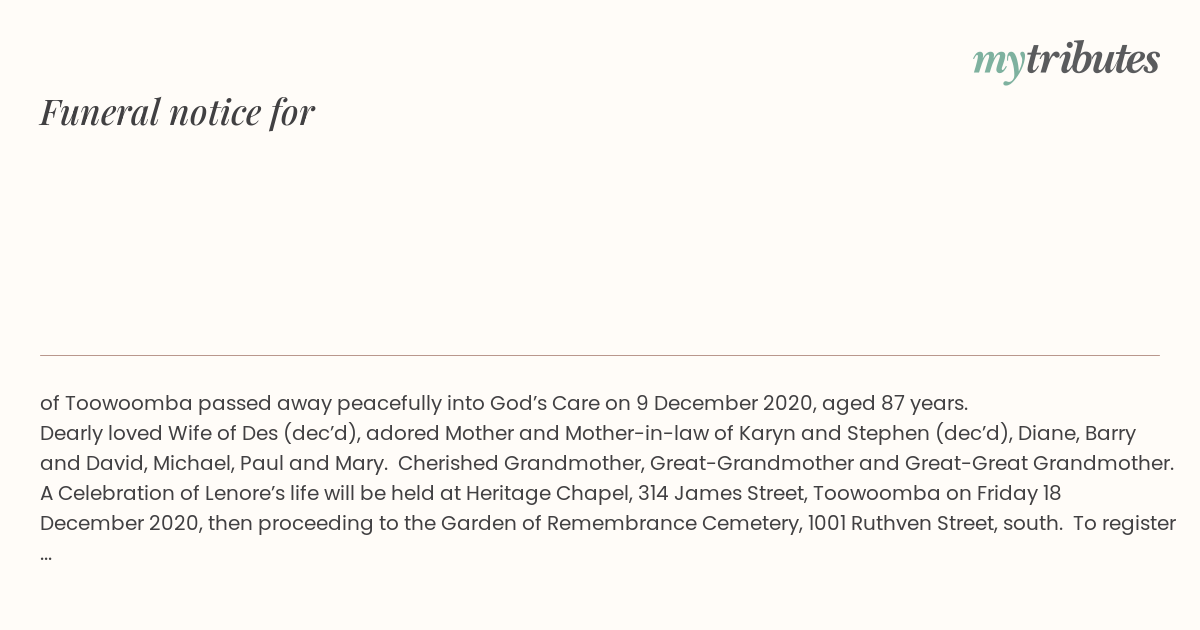This screenshot has height=630, width=1200.
Task: Click the "To register" text
Action: tap(1124, 523)
